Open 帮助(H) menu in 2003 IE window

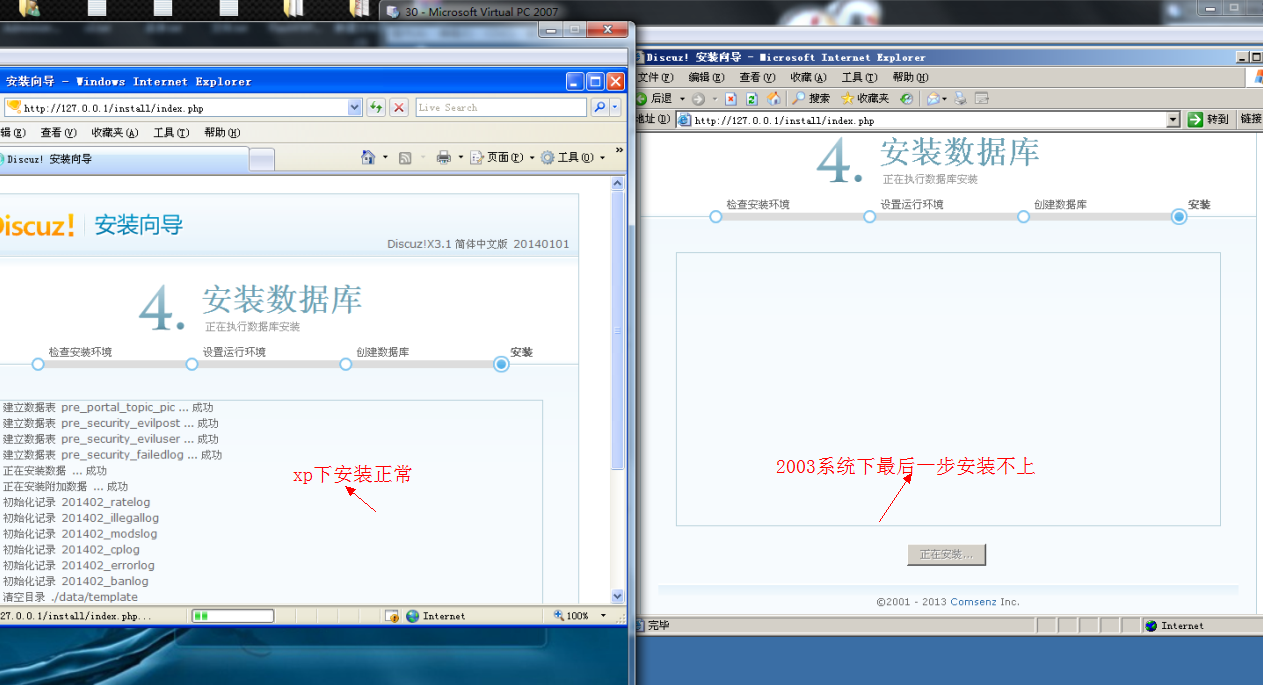pyautogui.click(x=910, y=77)
